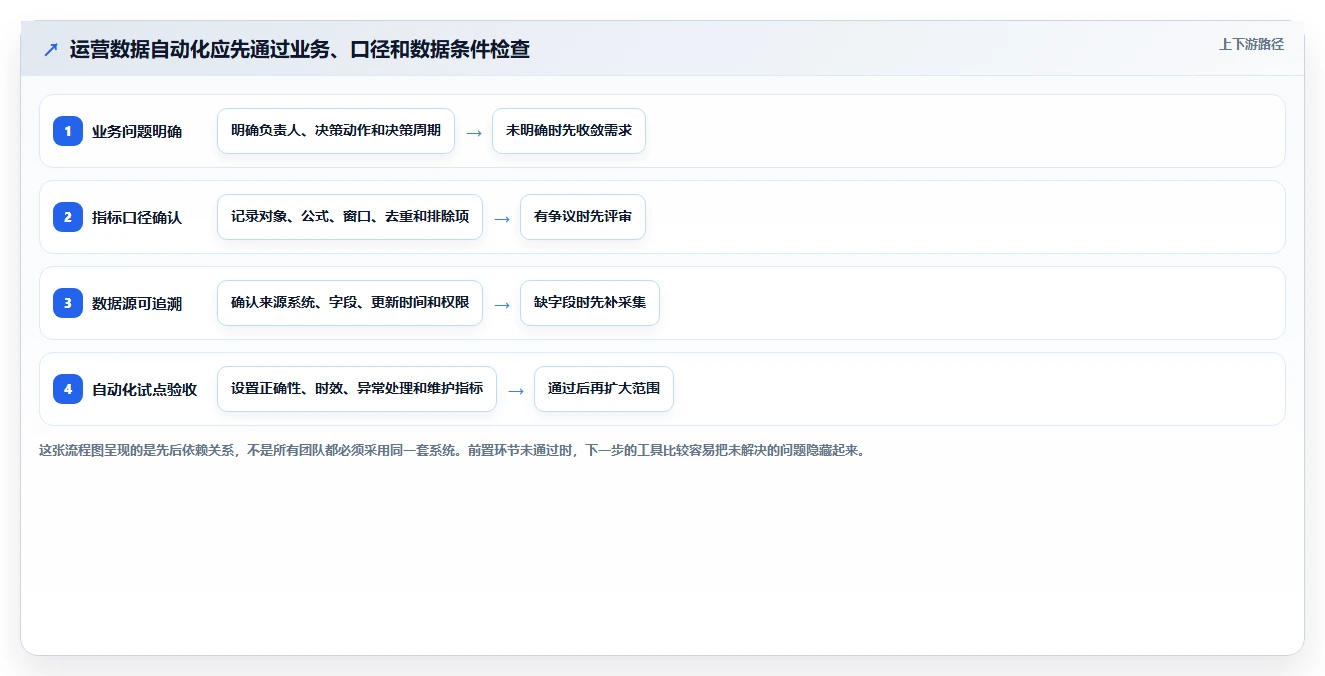
Task: Select step number 1 badge
Action: (68, 131)
